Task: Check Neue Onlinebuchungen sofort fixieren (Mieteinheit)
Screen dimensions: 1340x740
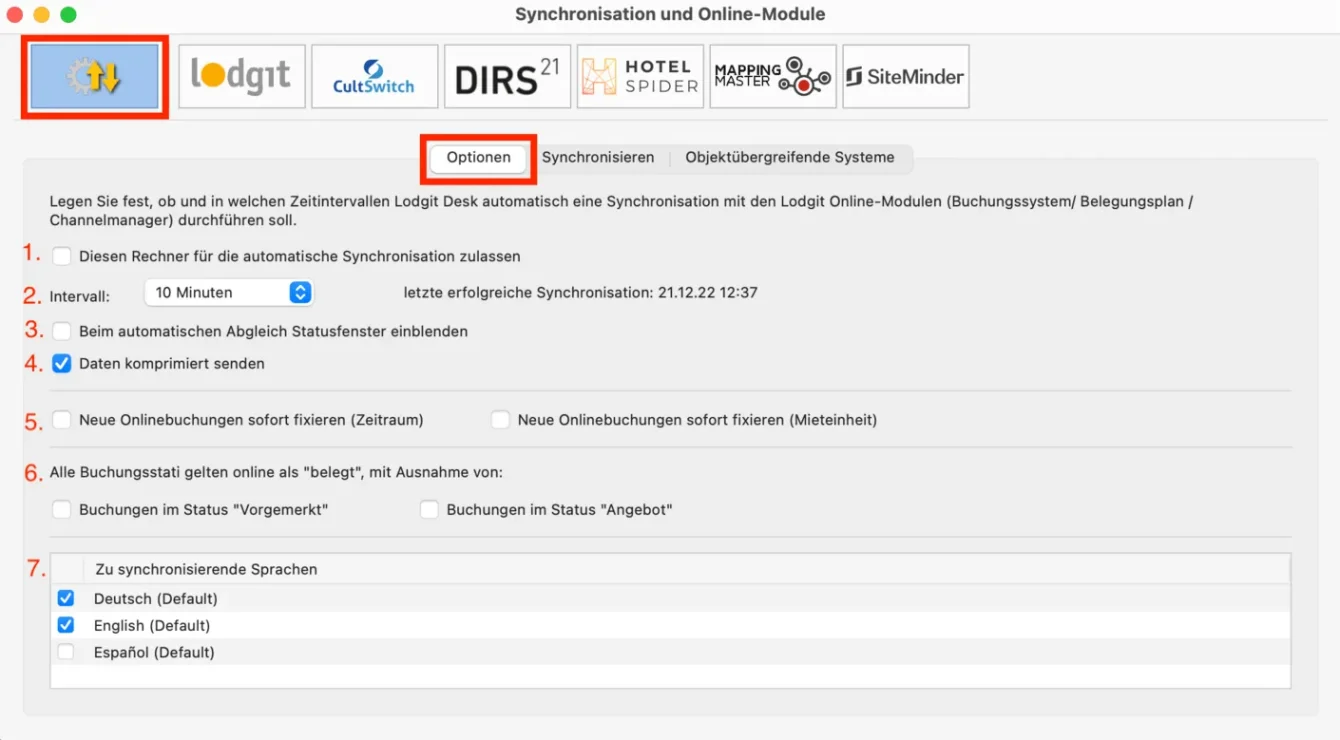Action: pyautogui.click(x=500, y=420)
